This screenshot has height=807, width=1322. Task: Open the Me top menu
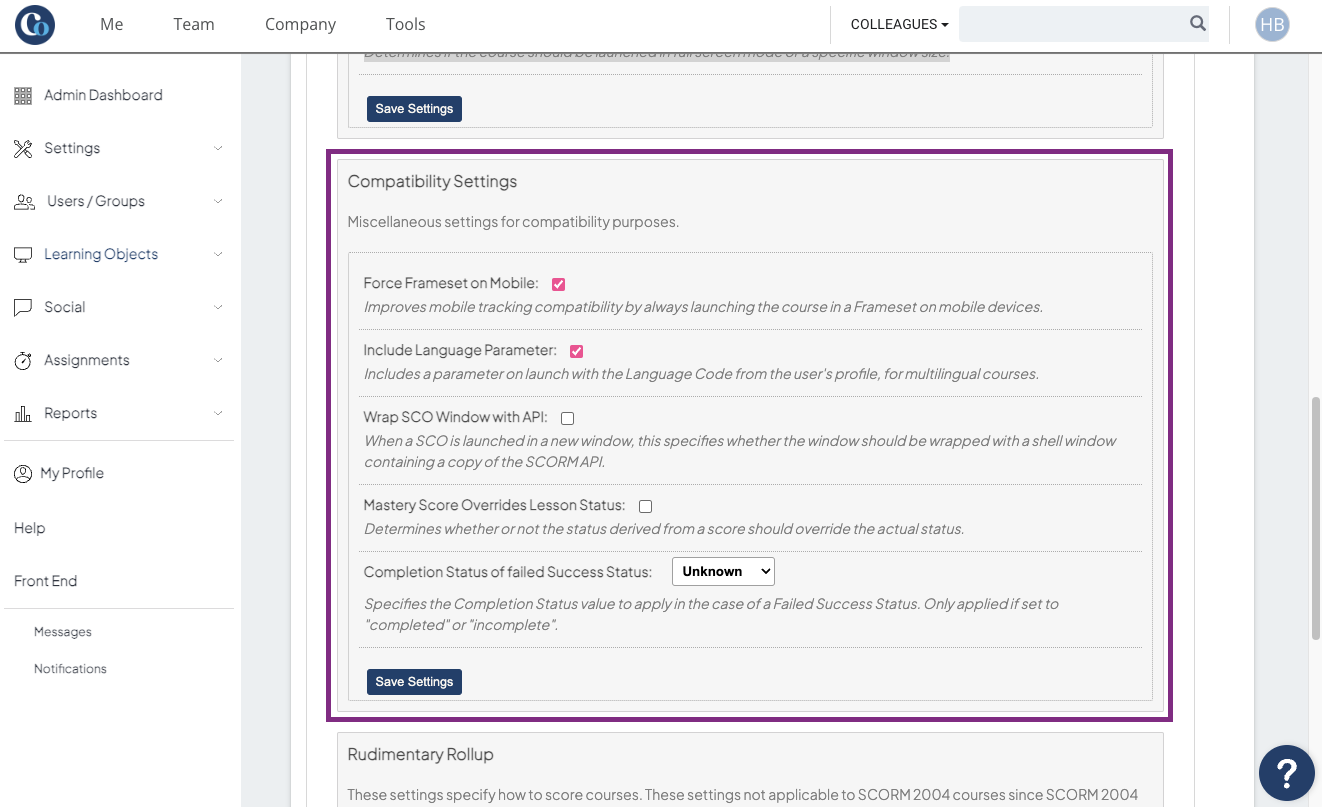[x=112, y=24]
